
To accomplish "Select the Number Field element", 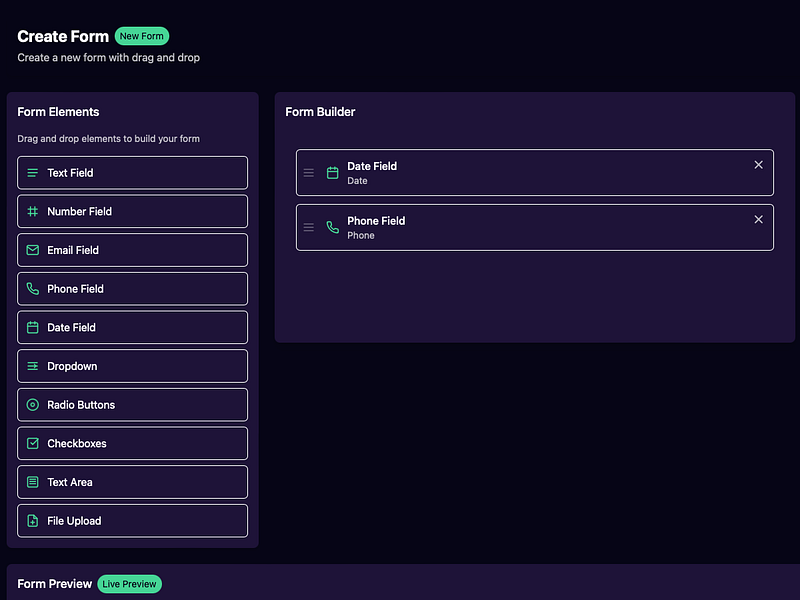I will (x=133, y=211).
